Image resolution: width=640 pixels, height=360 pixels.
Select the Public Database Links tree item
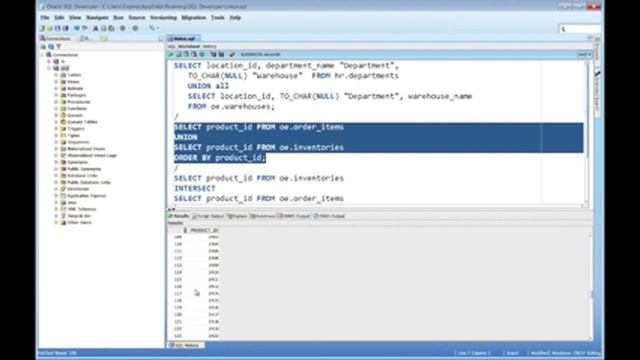coord(89,182)
